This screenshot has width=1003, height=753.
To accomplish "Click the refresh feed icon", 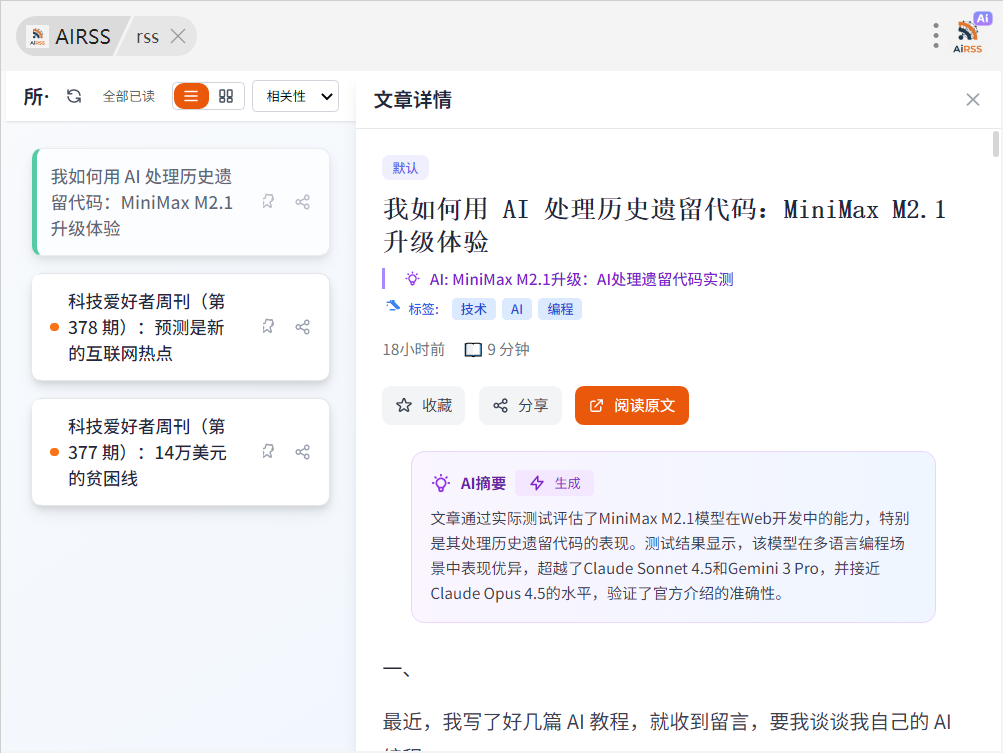I will coord(74,96).
